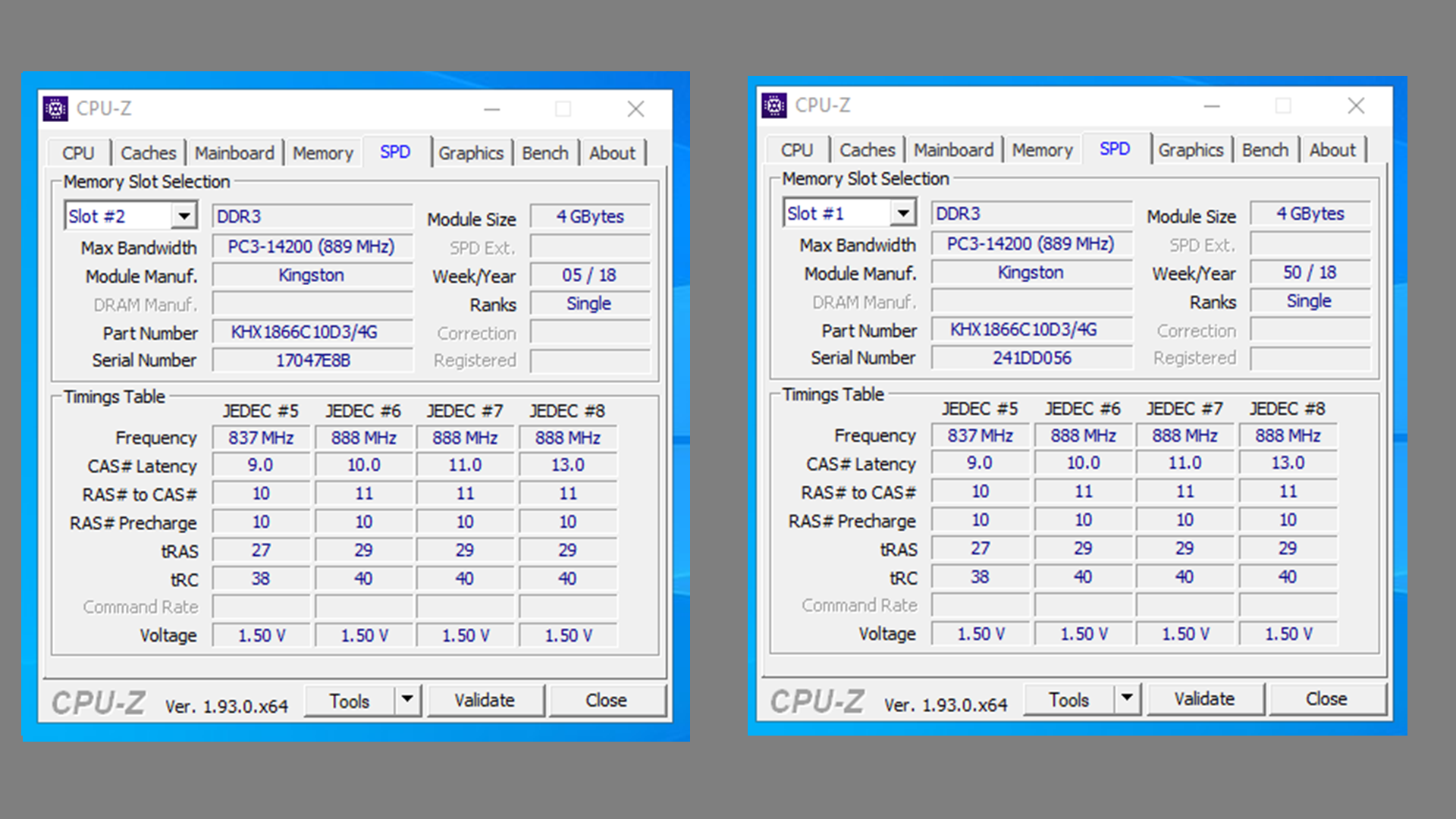Go to Memory tab in left window
This screenshot has width=1456, height=819.
(x=323, y=152)
